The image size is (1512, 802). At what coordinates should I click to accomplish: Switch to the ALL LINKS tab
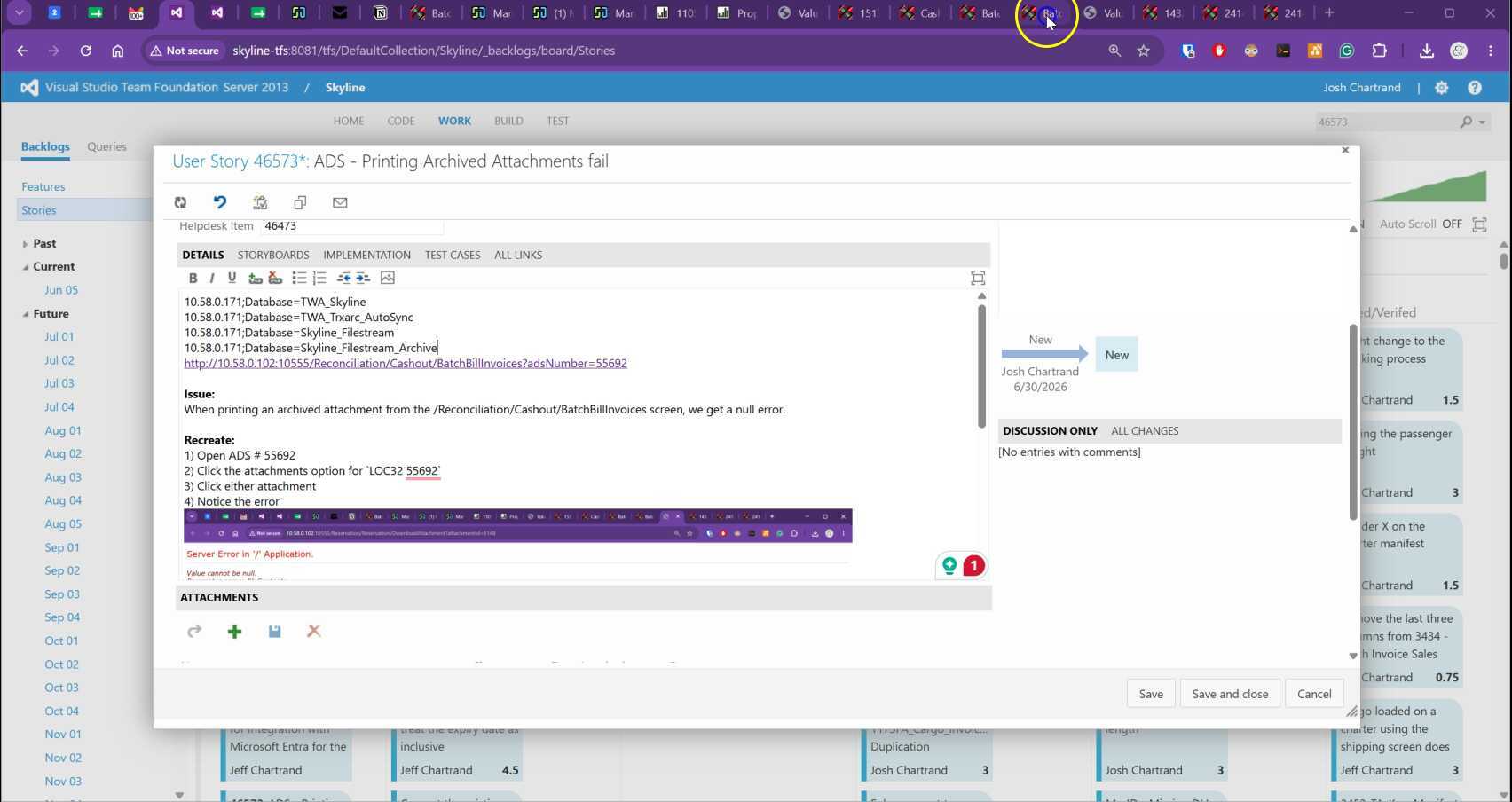(518, 256)
